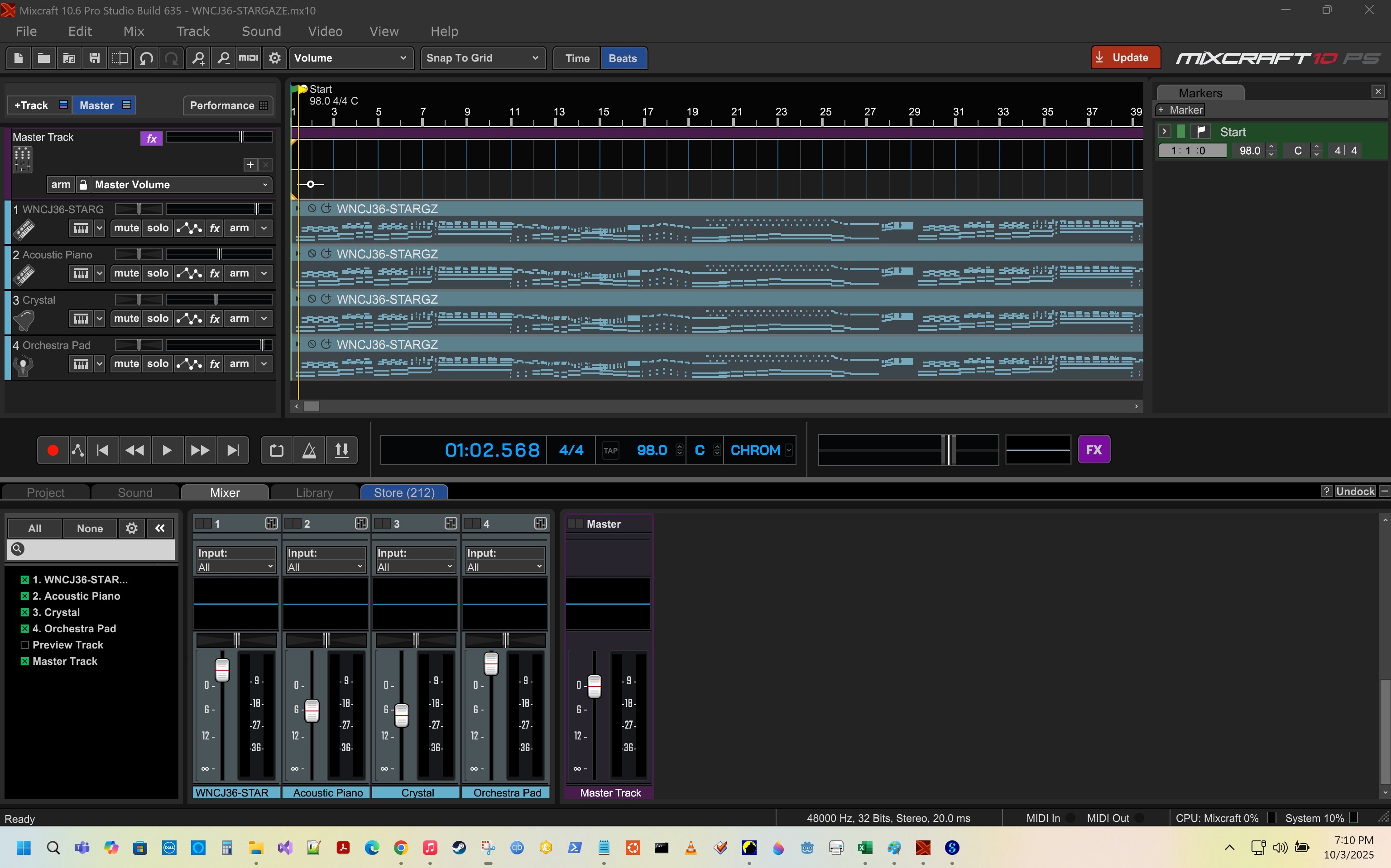The height and width of the screenshot is (868, 1391).
Task: Toggle automation on Crystal track
Action: point(189,319)
